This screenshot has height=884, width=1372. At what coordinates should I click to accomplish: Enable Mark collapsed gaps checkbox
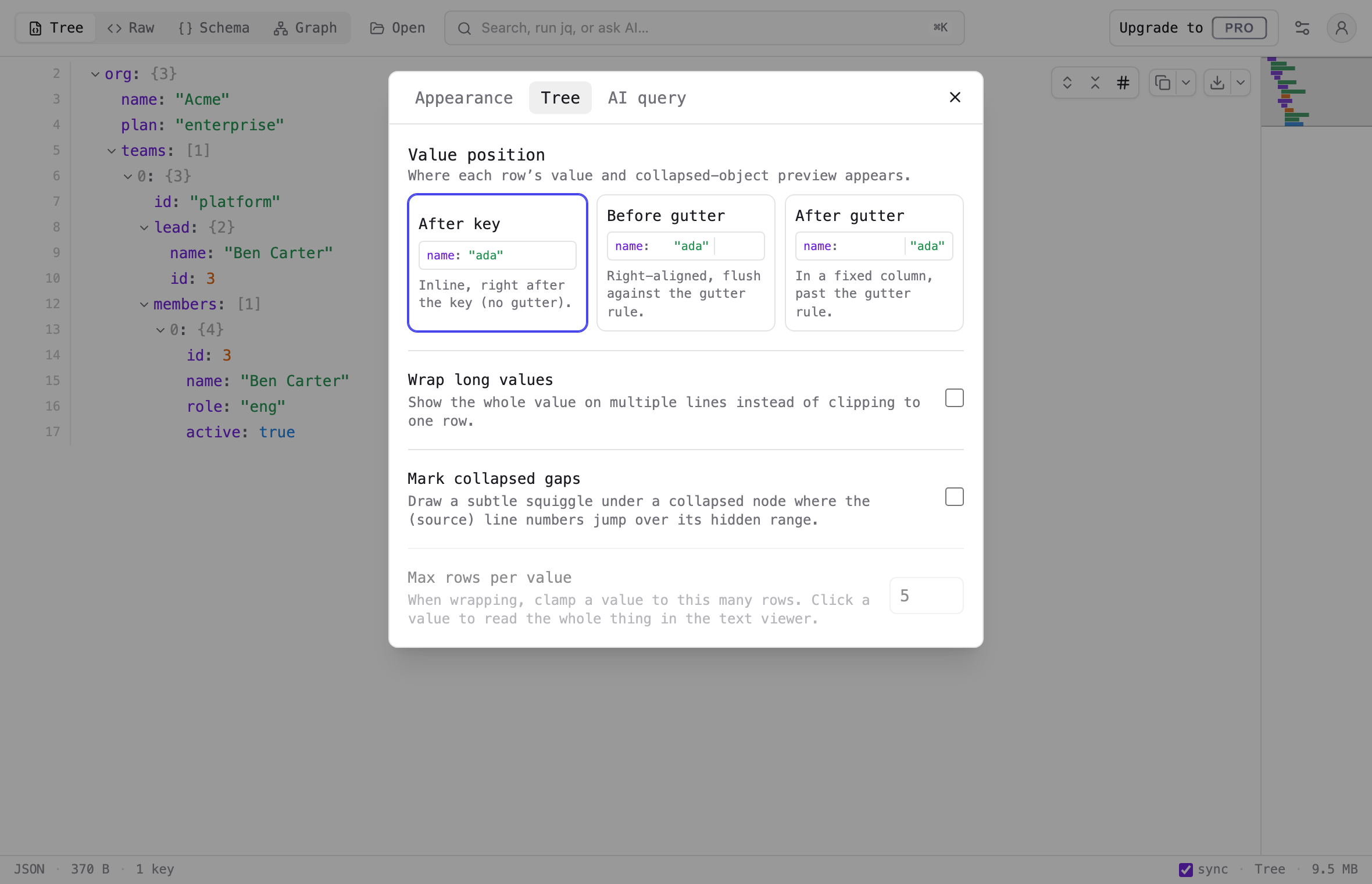[955, 497]
